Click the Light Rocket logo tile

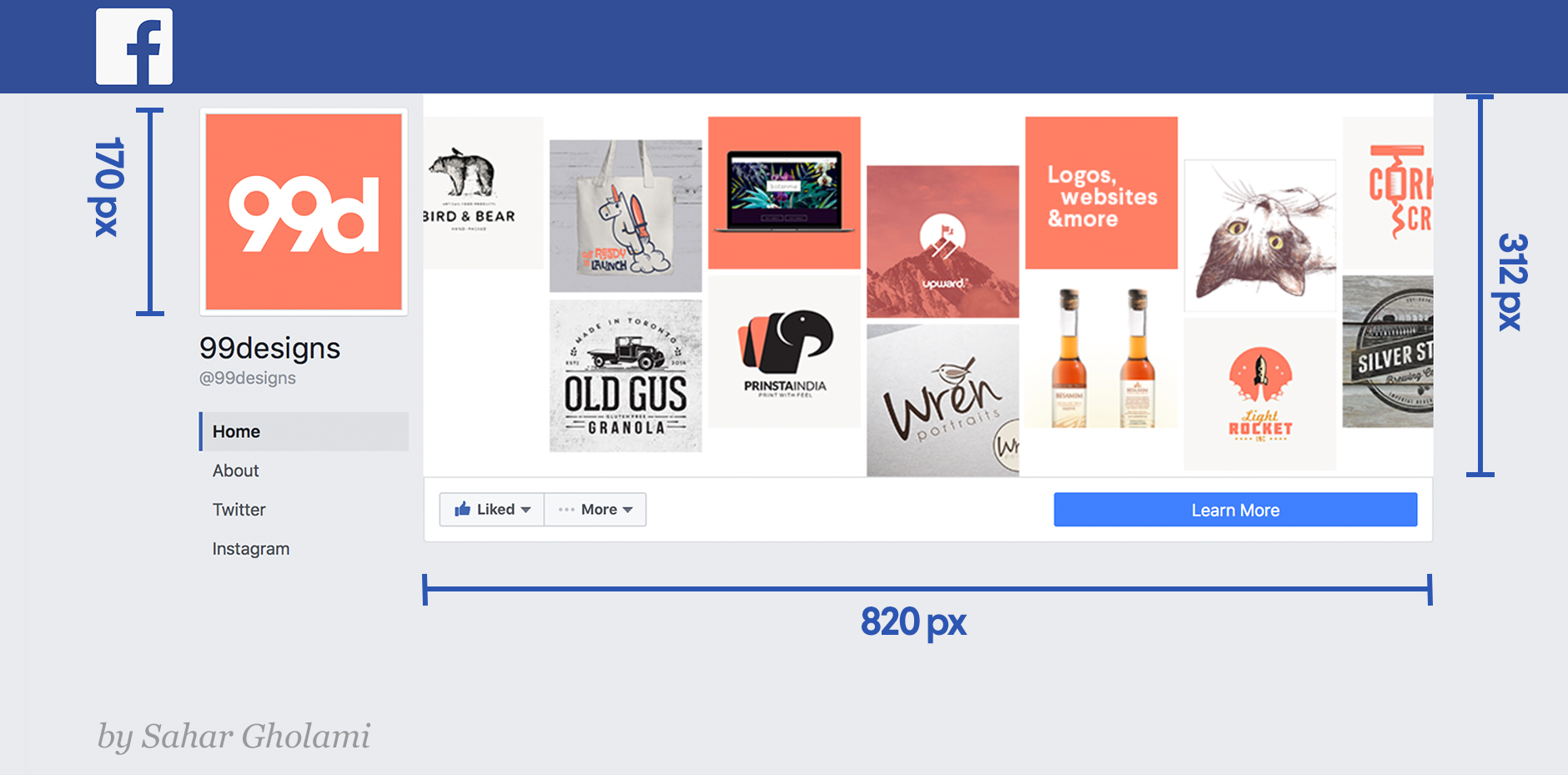(1260, 394)
